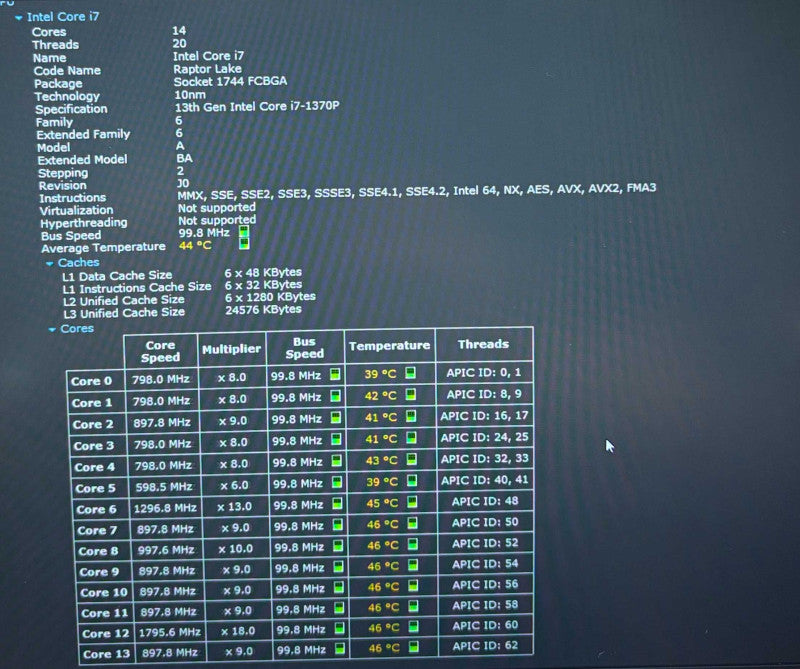Collapse the Cores section arrow
Viewport: 800px width, 669px height.
(x=52, y=330)
